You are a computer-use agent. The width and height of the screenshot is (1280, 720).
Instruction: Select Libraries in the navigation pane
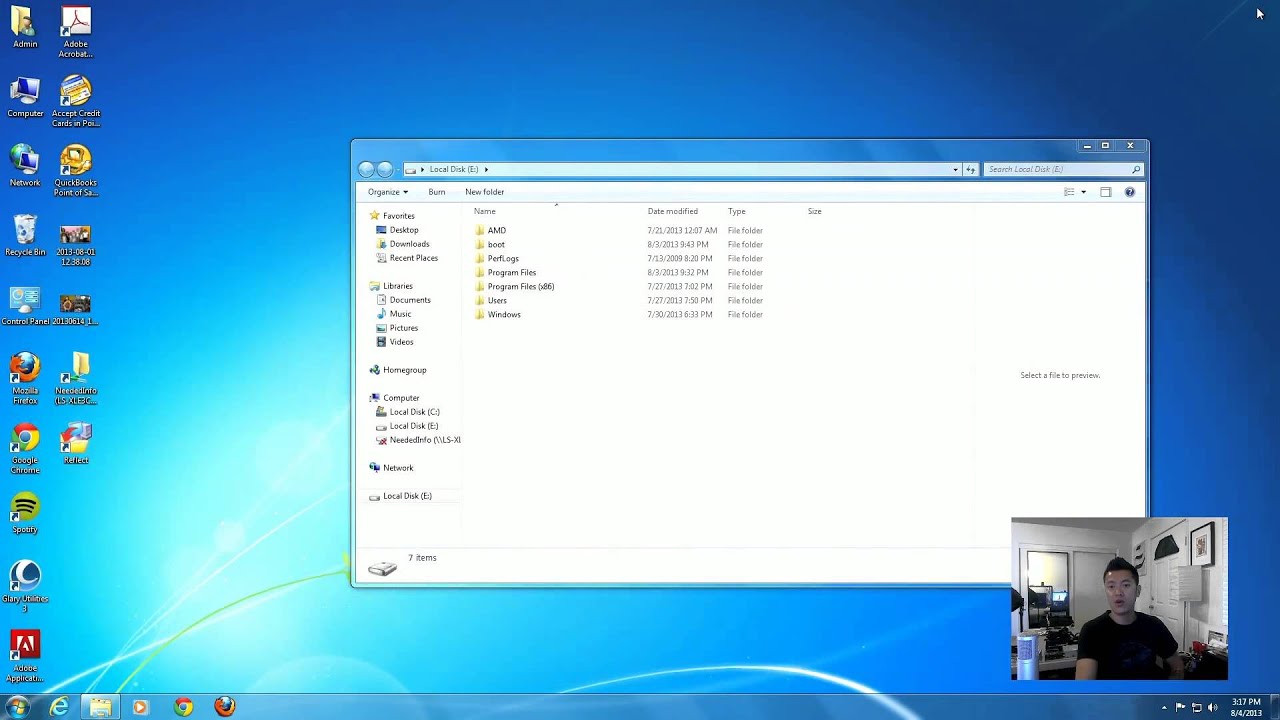point(397,286)
